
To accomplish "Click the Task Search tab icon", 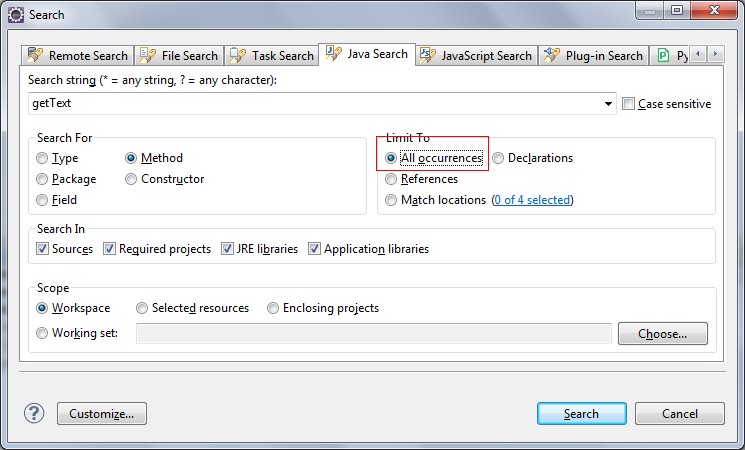I will point(238,56).
